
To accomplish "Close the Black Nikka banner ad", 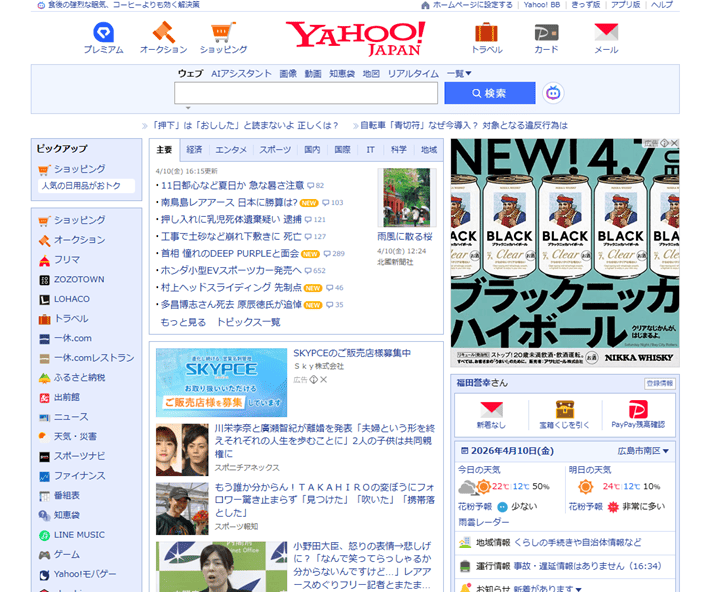I will (674, 143).
